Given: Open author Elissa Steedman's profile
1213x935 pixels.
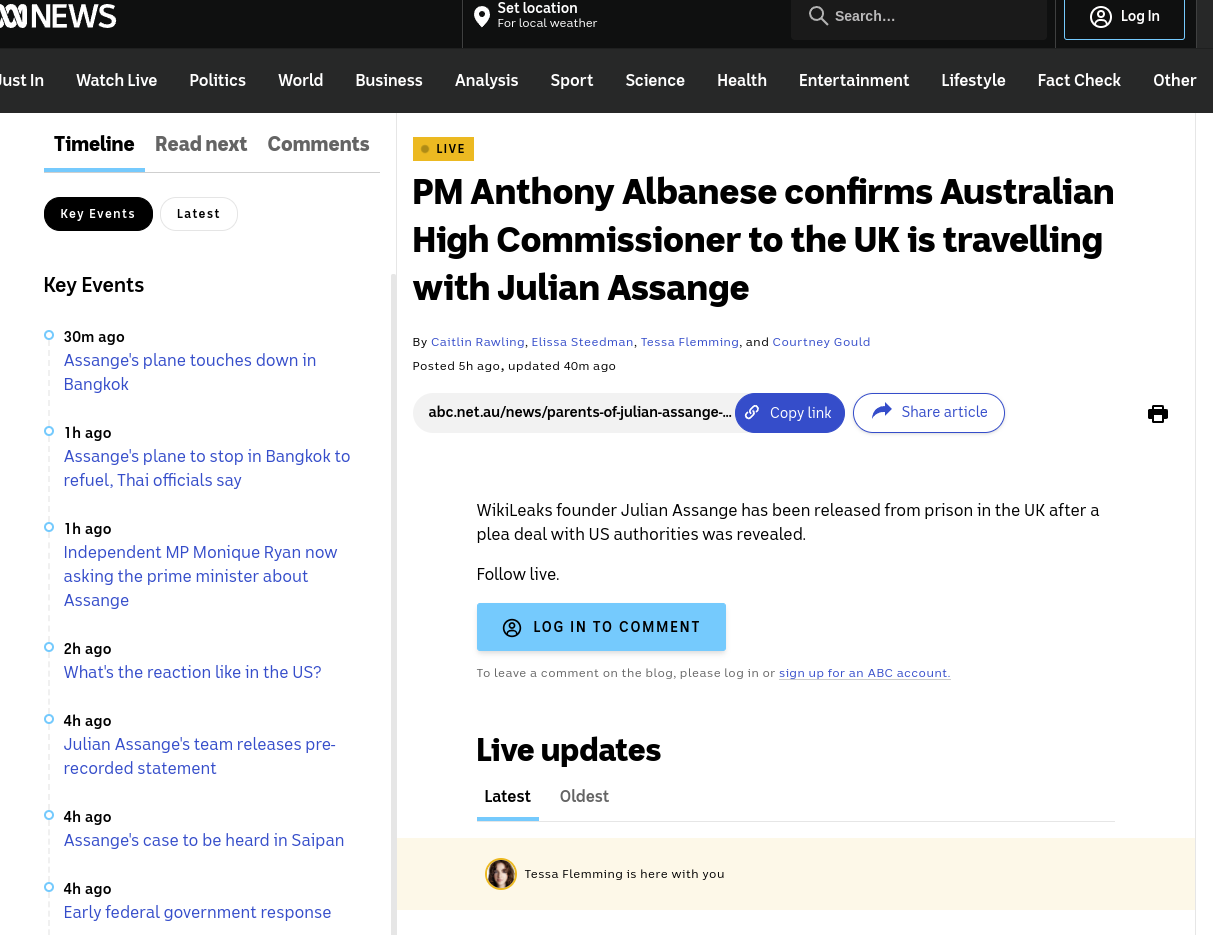Looking at the screenshot, I should pos(582,342).
